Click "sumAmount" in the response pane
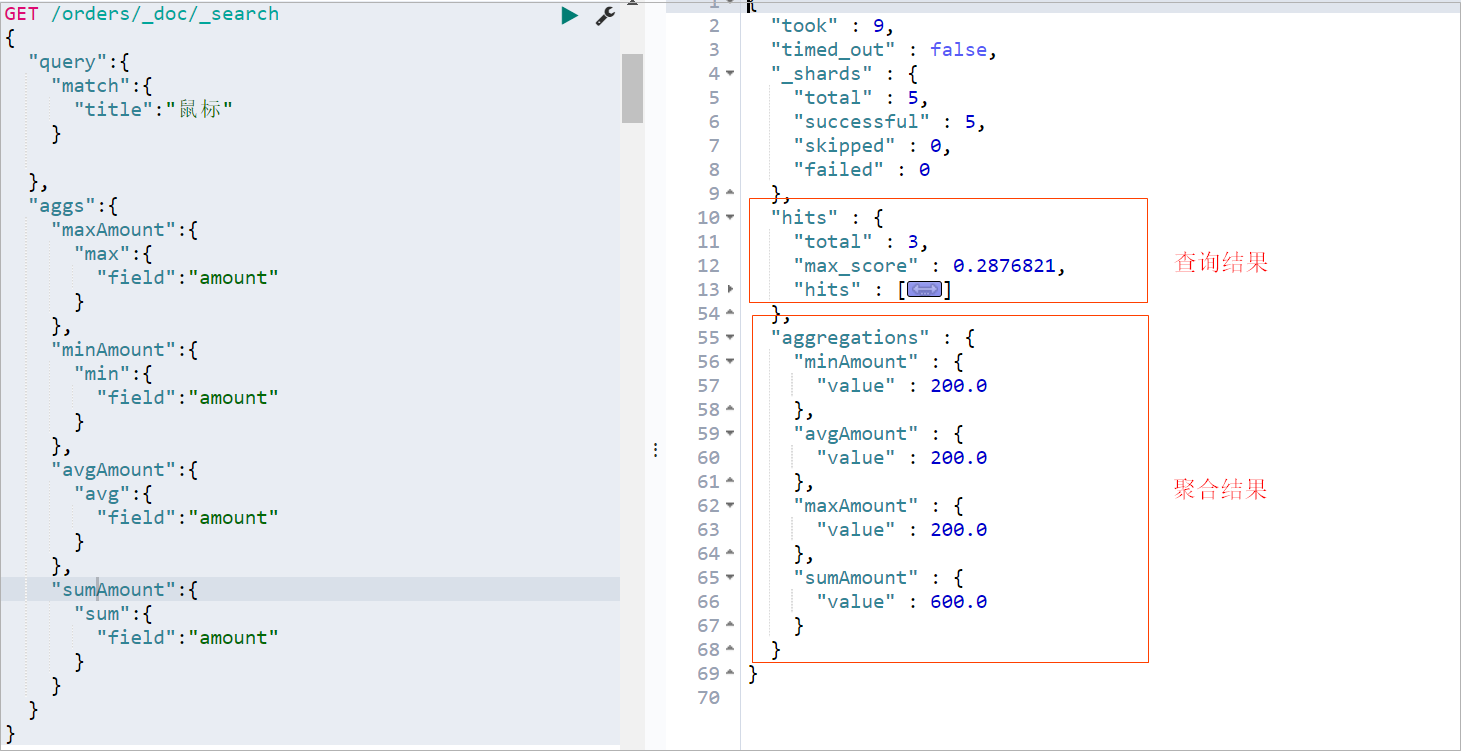The height and width of the screenshot is (751, 1461). [x=856, y=577]
